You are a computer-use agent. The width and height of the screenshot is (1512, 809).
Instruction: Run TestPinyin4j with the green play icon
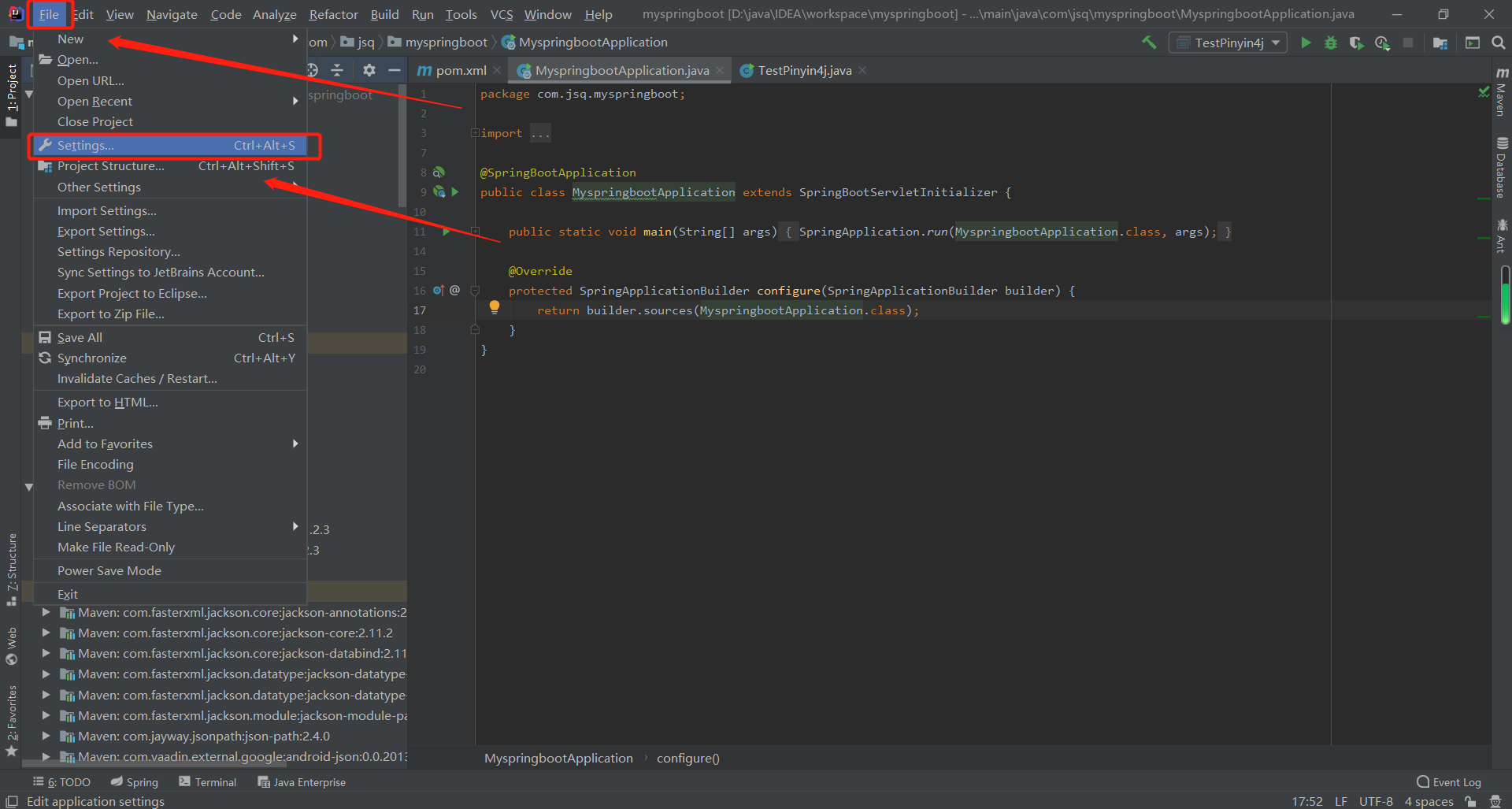coord(1306,43)
